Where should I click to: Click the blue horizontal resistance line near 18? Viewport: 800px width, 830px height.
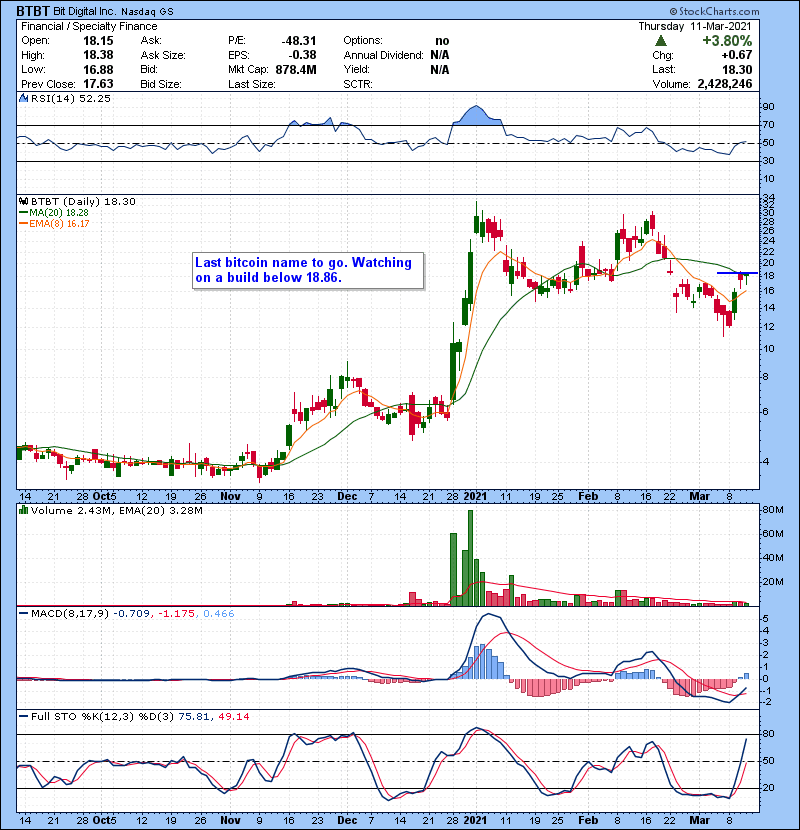click(737, 273)
